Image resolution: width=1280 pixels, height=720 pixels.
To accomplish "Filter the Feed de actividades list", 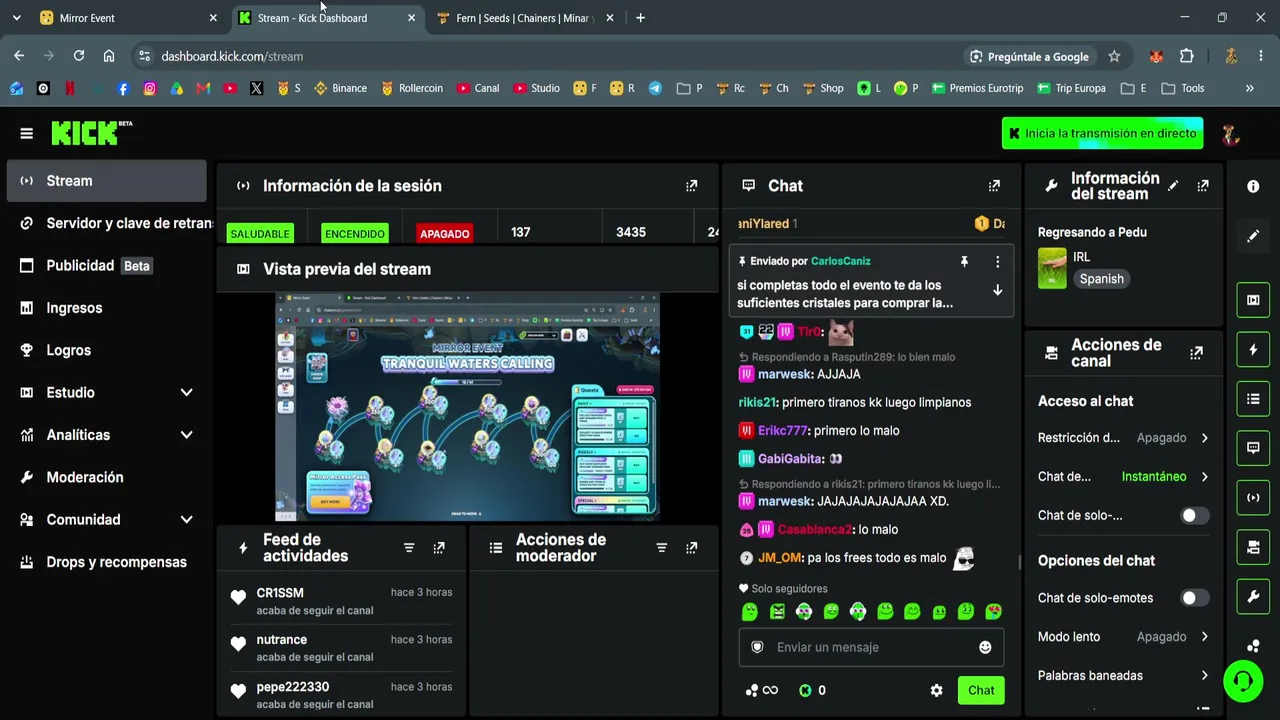I will 409,548.
